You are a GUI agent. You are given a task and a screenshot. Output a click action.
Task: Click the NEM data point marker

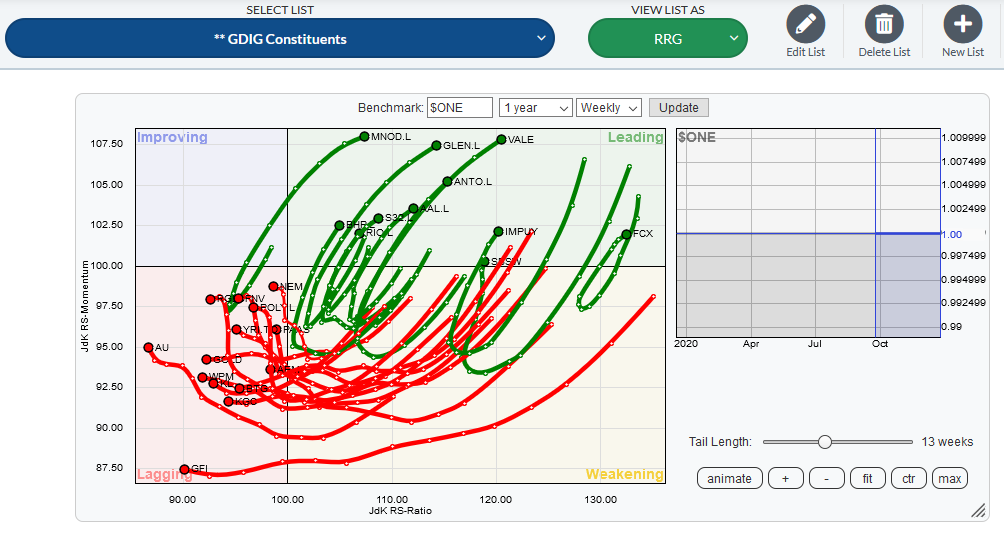tap(273, 286)
